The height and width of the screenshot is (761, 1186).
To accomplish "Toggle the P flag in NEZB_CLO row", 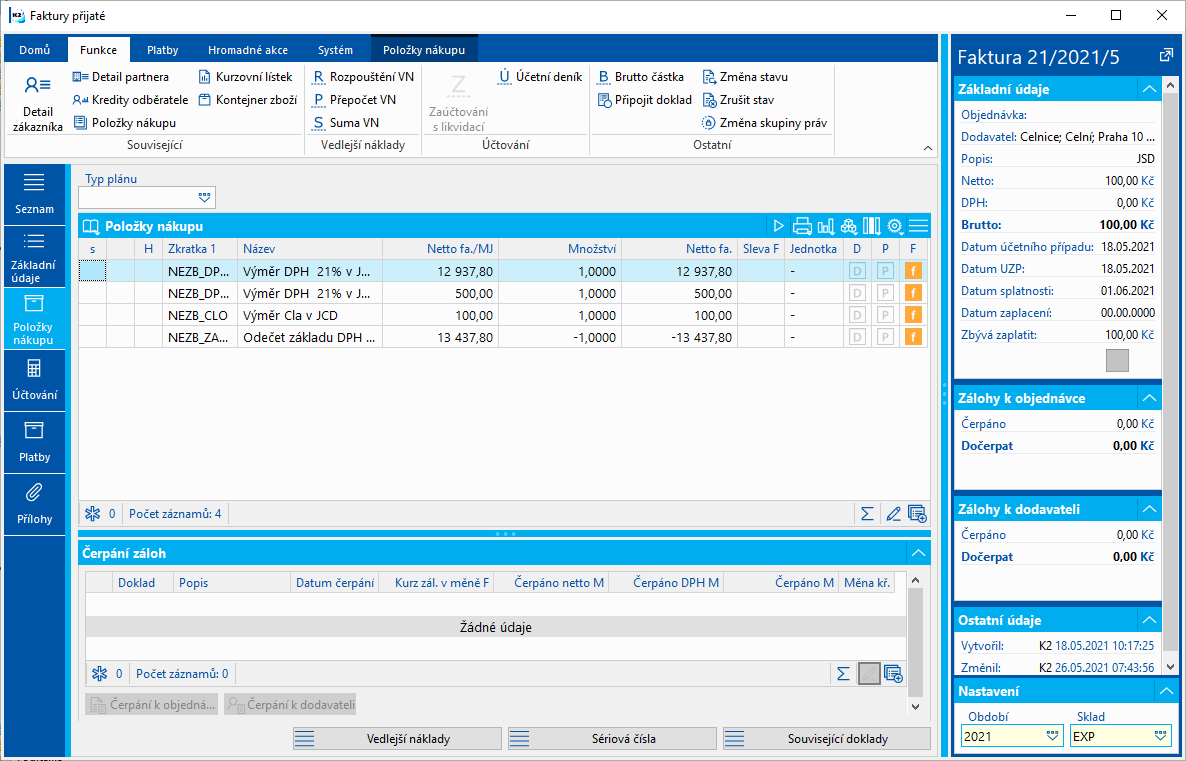I will click(x=885, y=314).
